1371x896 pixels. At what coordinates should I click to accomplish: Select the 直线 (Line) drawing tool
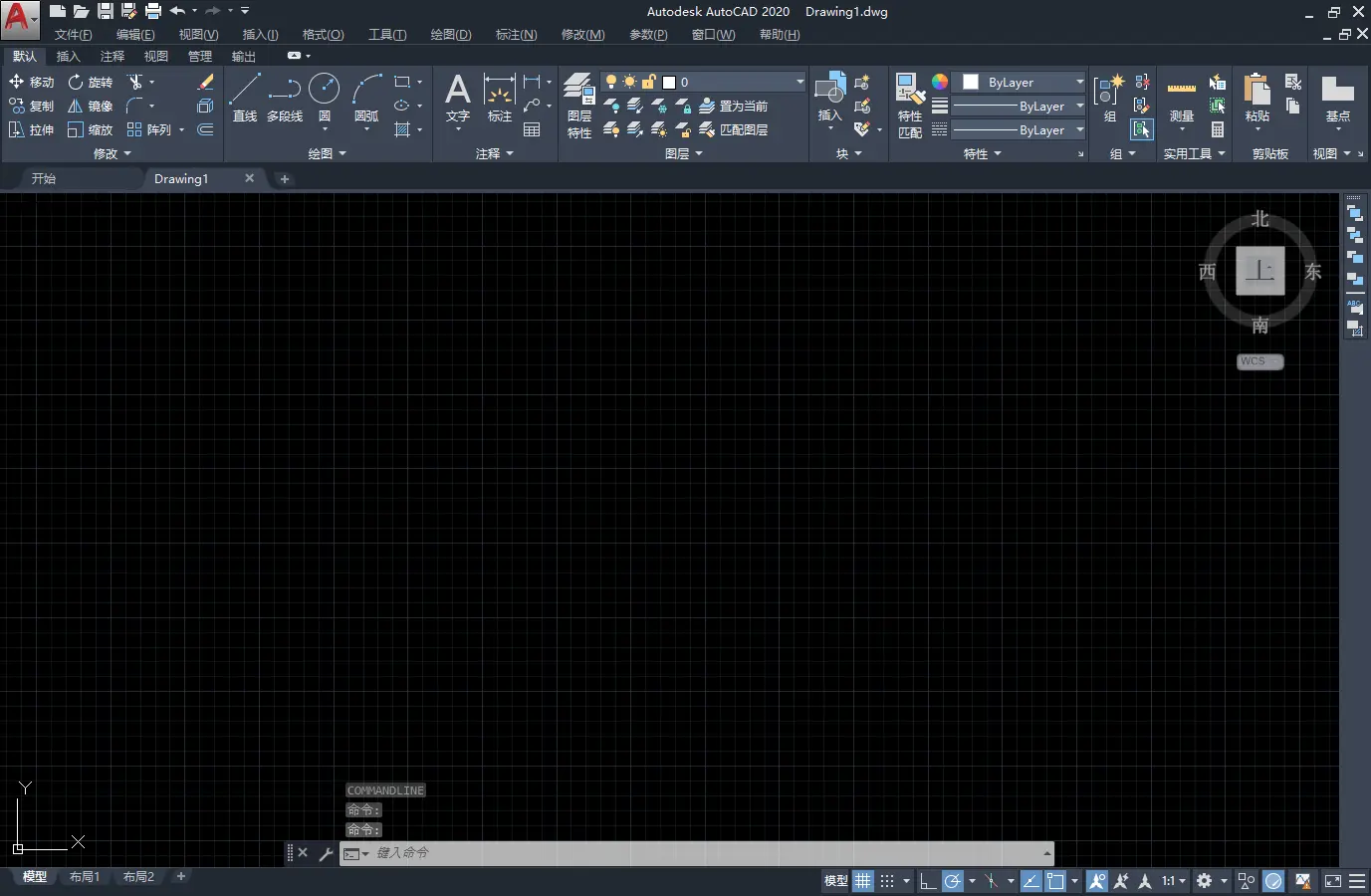245,98
